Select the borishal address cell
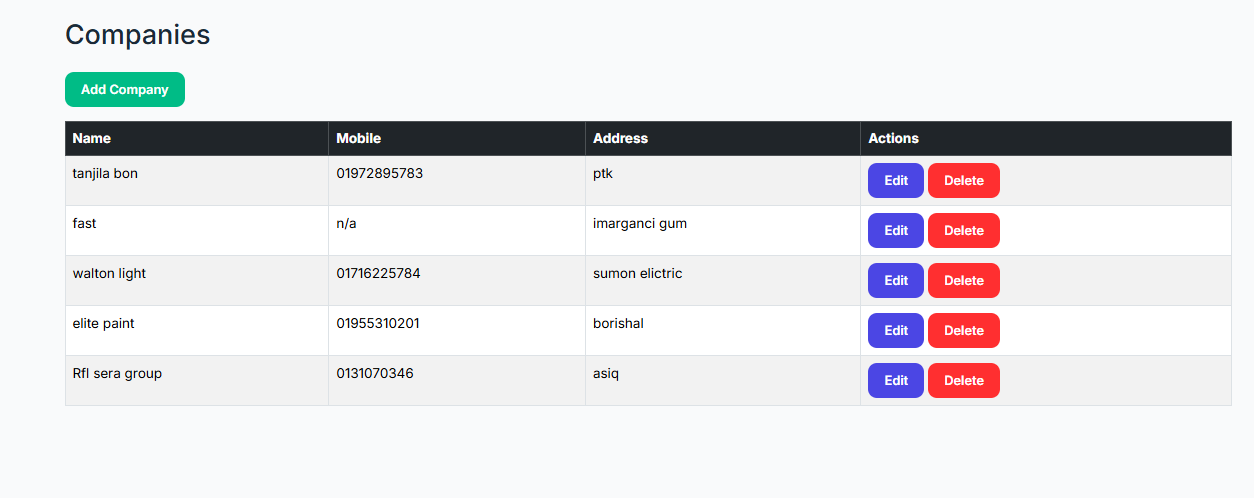The image size is (1254, 498). [618, 324]
